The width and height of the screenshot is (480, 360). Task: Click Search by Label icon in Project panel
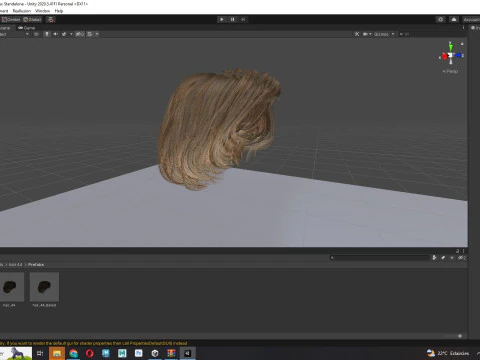[x=443, y=257]
